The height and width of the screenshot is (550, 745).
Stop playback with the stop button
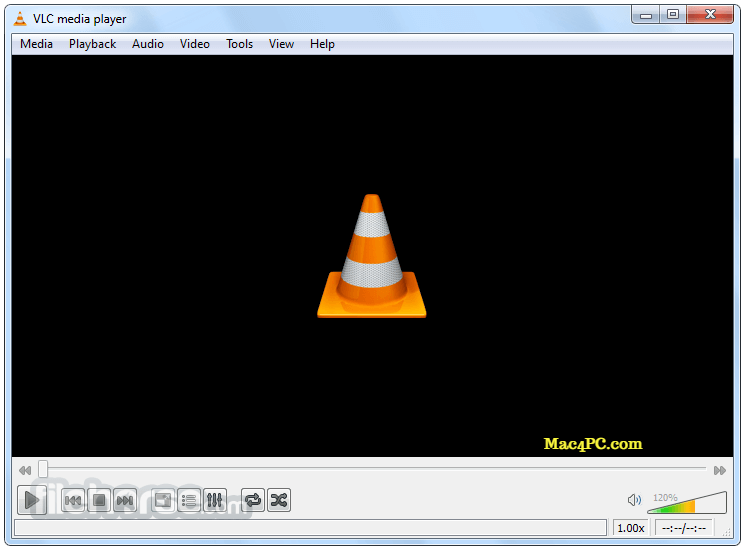click(99, 500)
